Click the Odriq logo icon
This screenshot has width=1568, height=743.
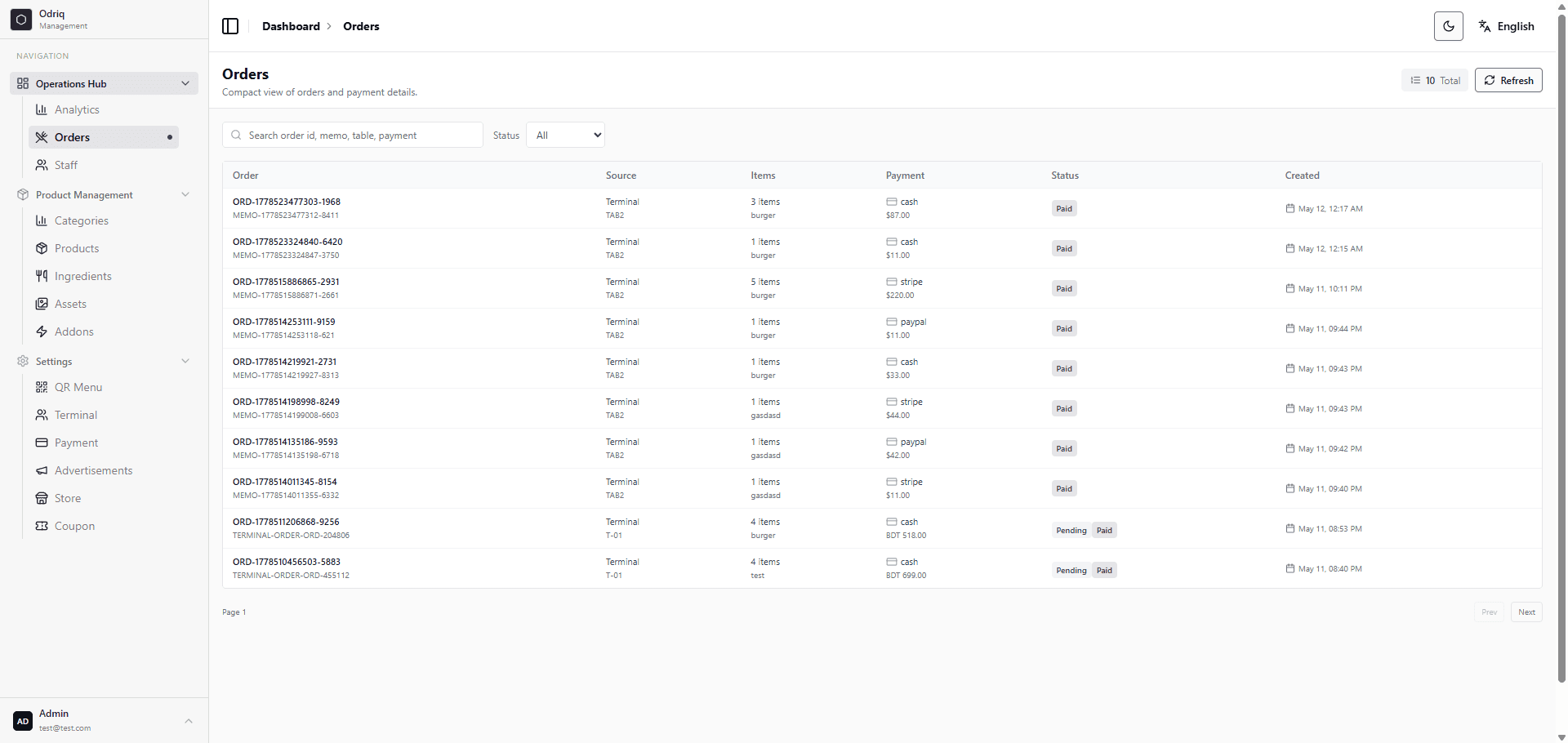click(x=21, y=19)
